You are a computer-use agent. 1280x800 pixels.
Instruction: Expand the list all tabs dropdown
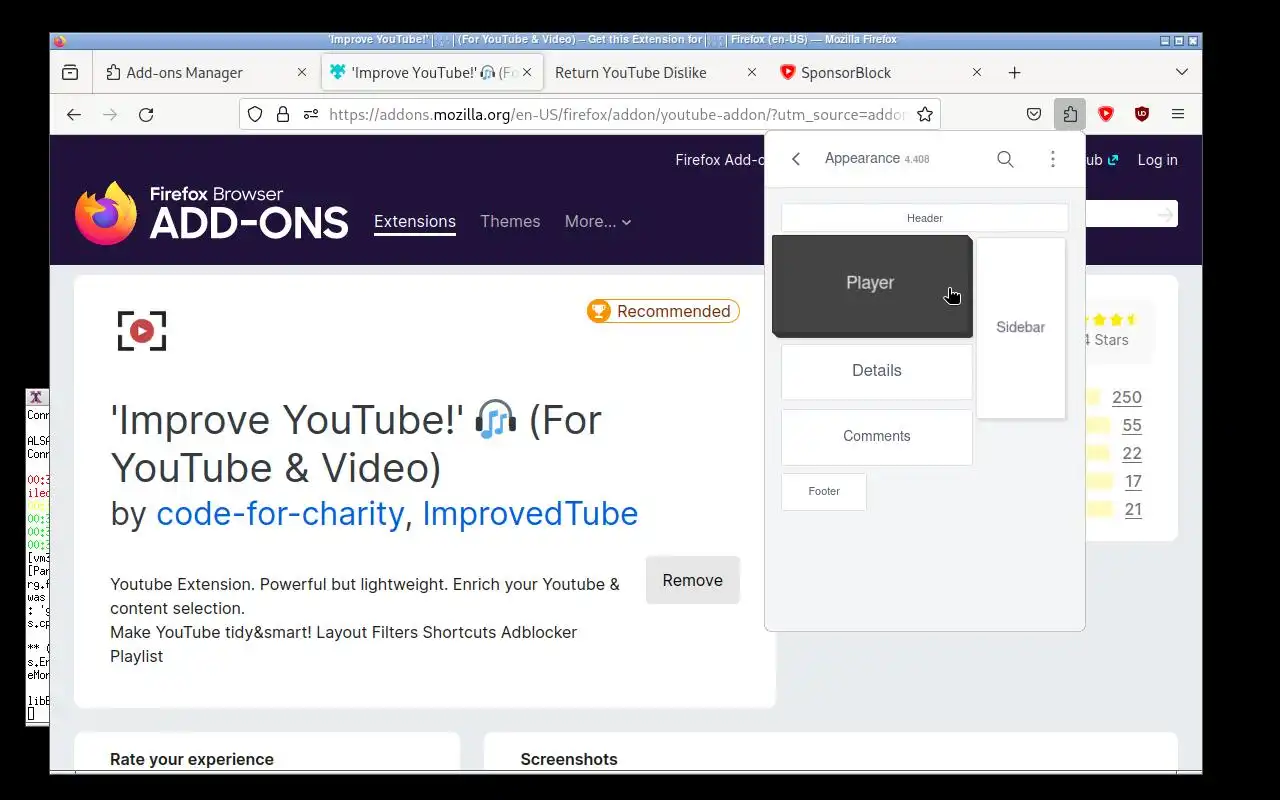[1181, 72]
